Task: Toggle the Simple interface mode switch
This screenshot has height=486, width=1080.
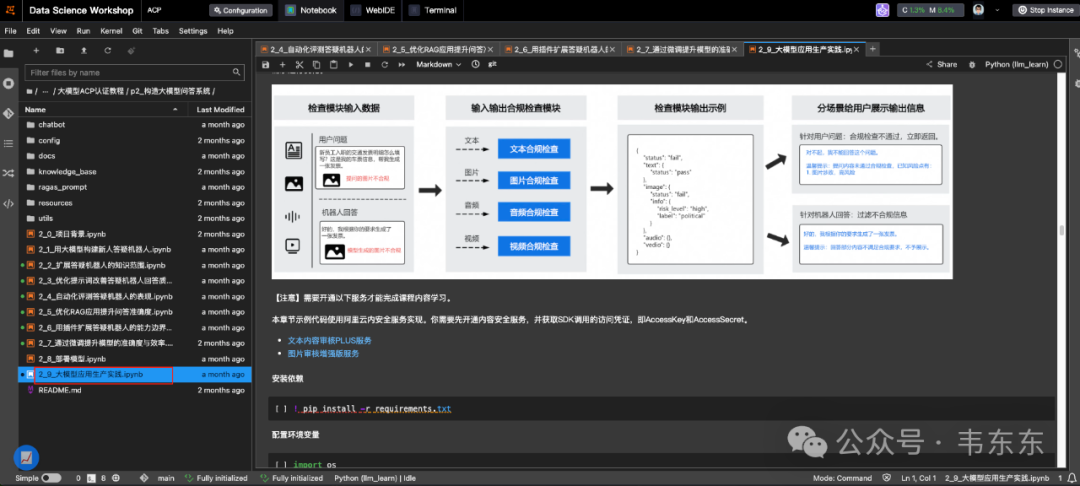Action: click(x=51, y=478)
